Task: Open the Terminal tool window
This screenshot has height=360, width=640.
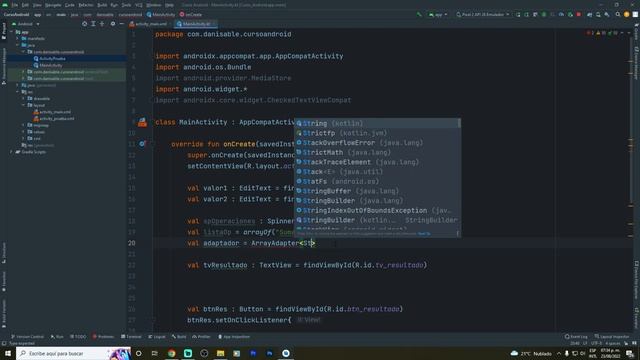Action: pyautogui.click(x=131, y=337)
